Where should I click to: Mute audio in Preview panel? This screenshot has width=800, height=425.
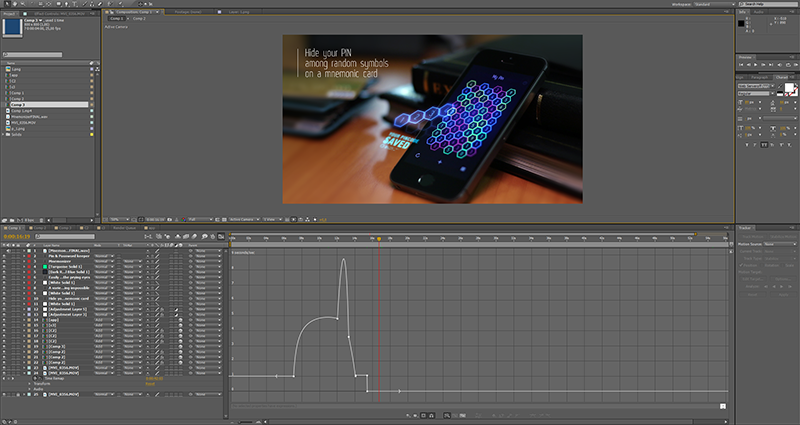[780, 65]
